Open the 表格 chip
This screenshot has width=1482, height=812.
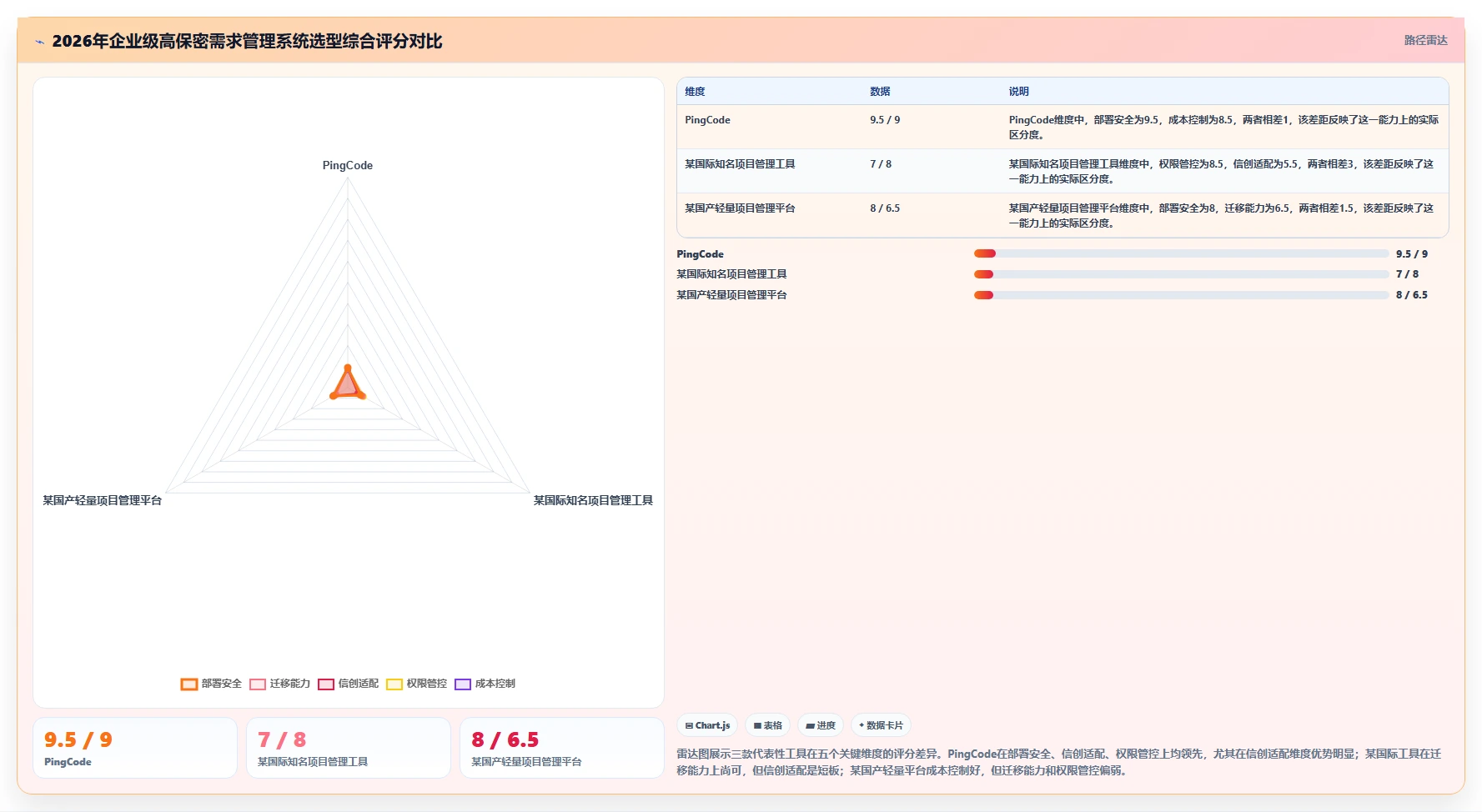768,725
